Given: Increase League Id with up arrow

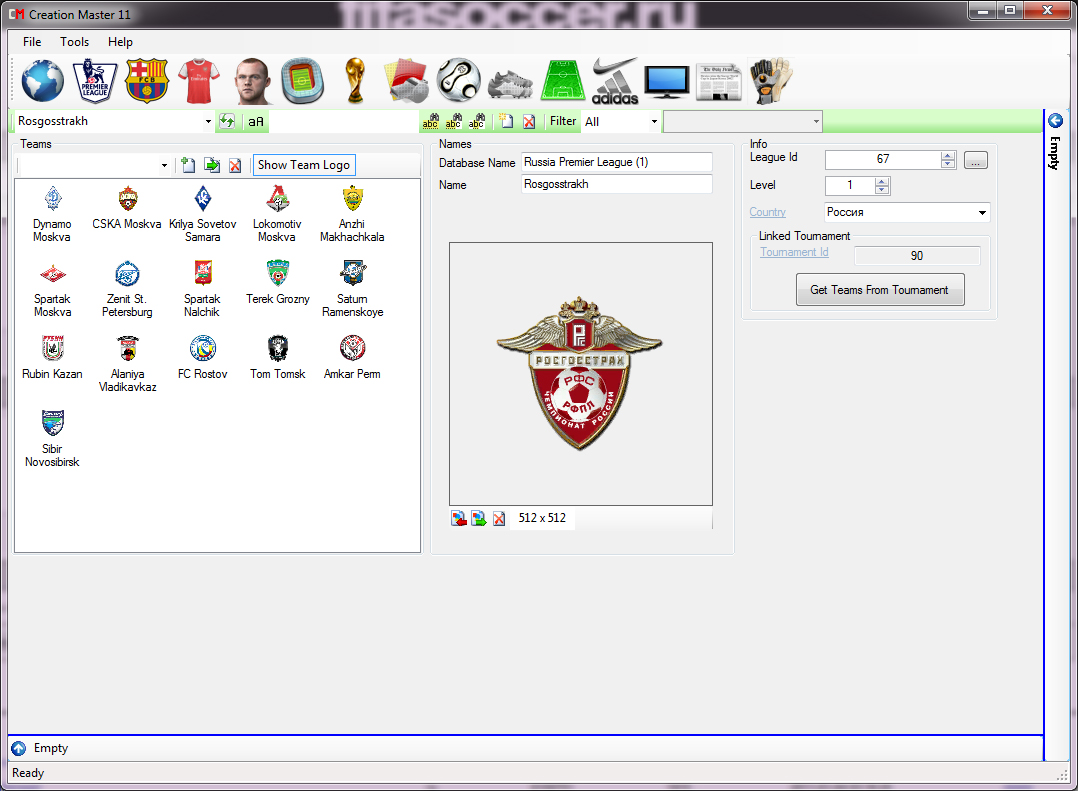Looking at the screenshot, I should click(948, 155).
